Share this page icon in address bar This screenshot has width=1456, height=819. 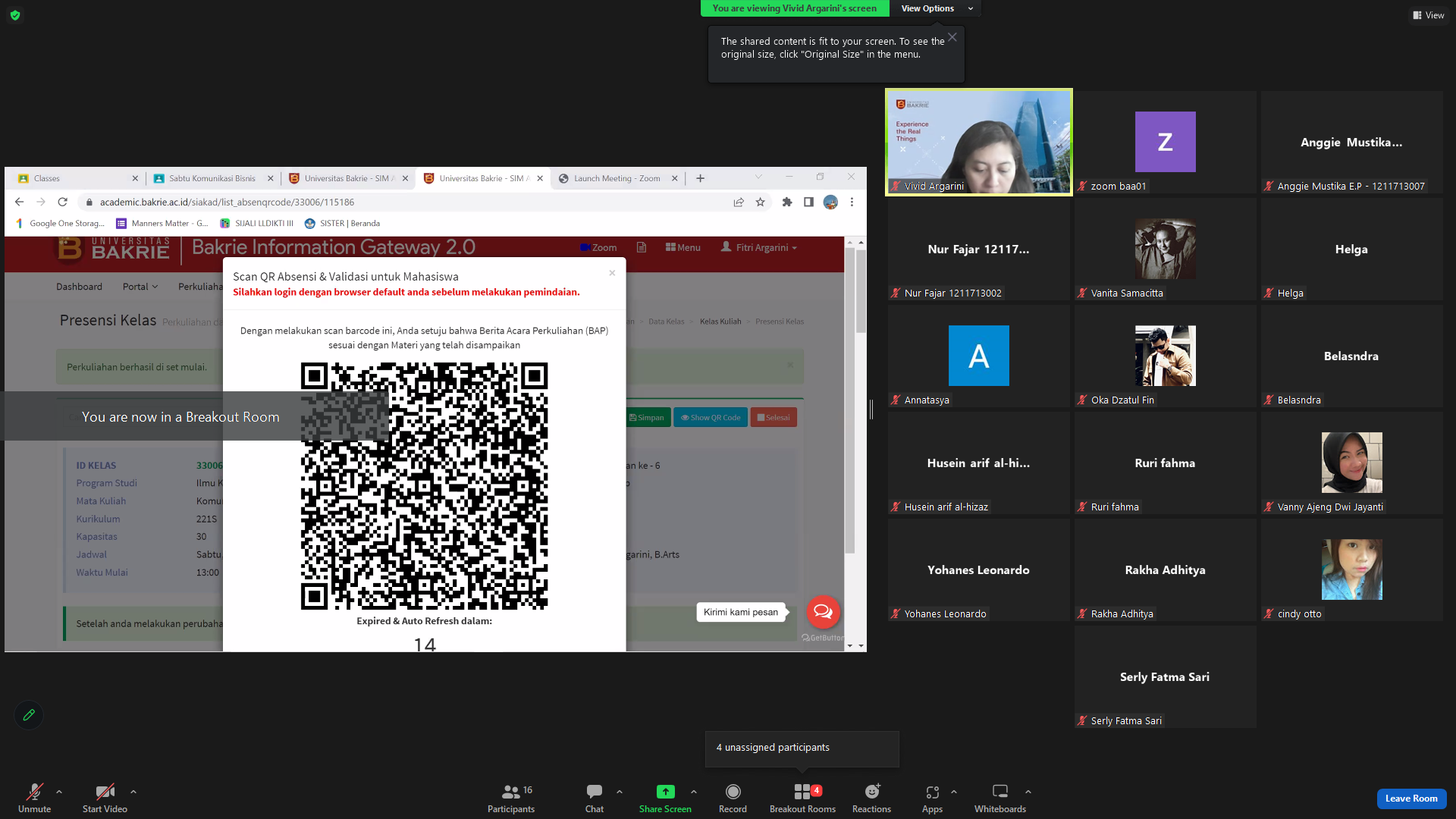(x=738, y=202)
